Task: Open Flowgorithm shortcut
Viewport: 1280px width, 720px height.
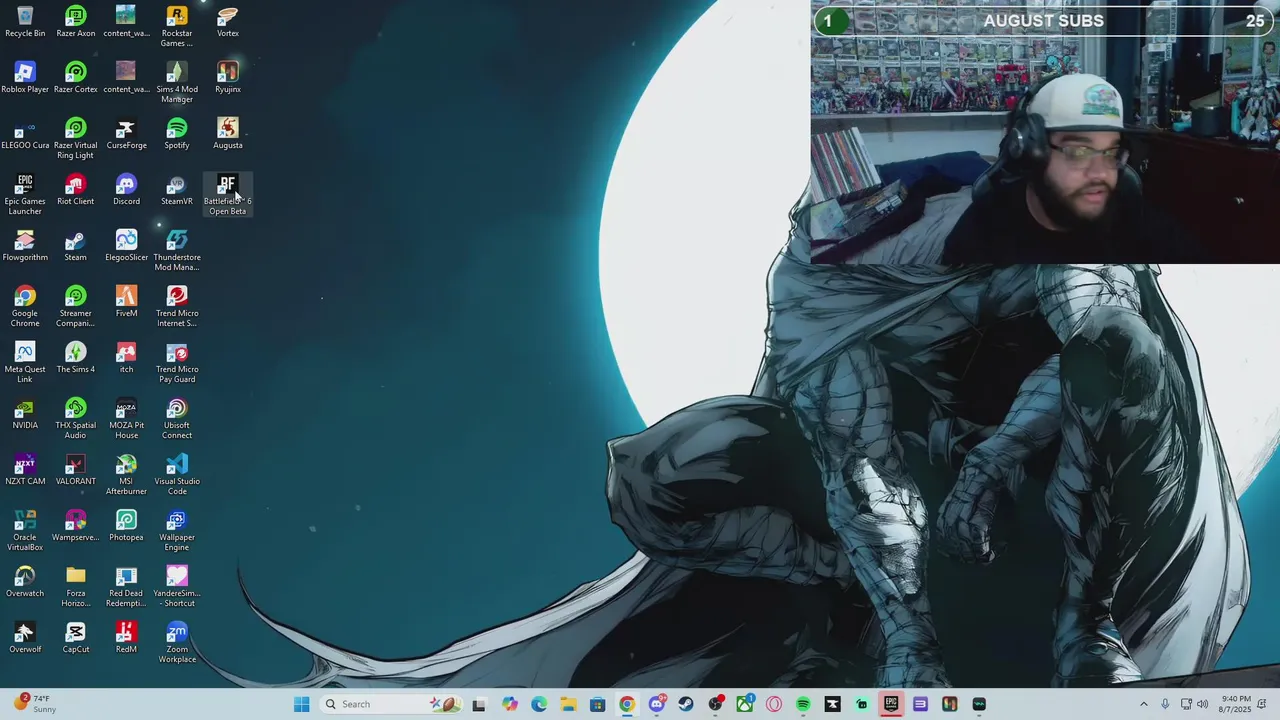Action: pos(25,246)
